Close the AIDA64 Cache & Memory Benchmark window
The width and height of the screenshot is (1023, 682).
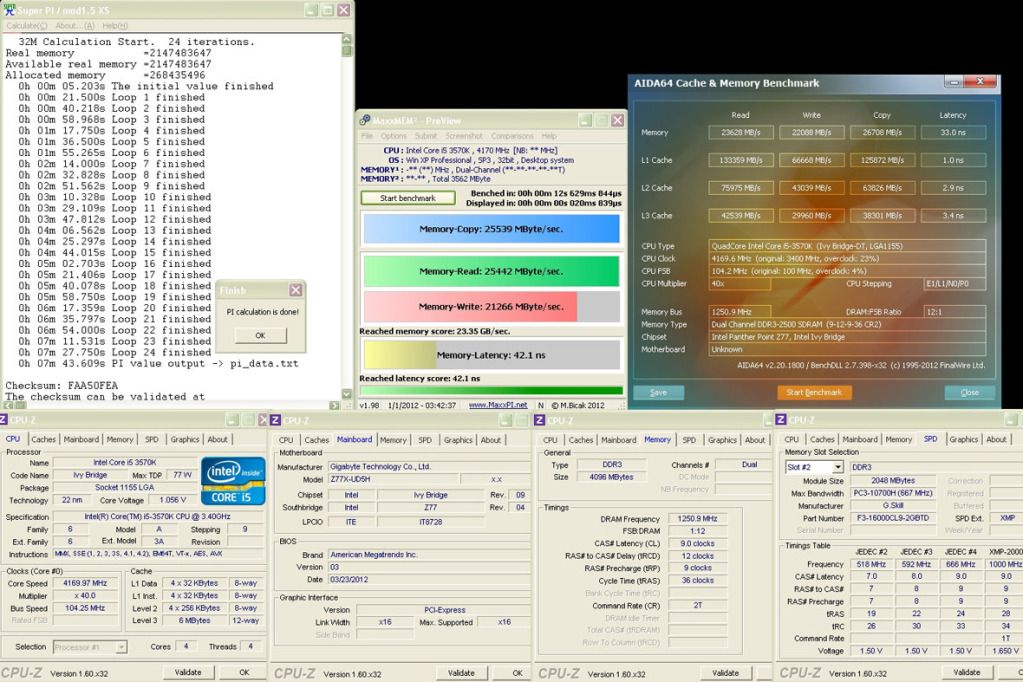tap(980, 82)
